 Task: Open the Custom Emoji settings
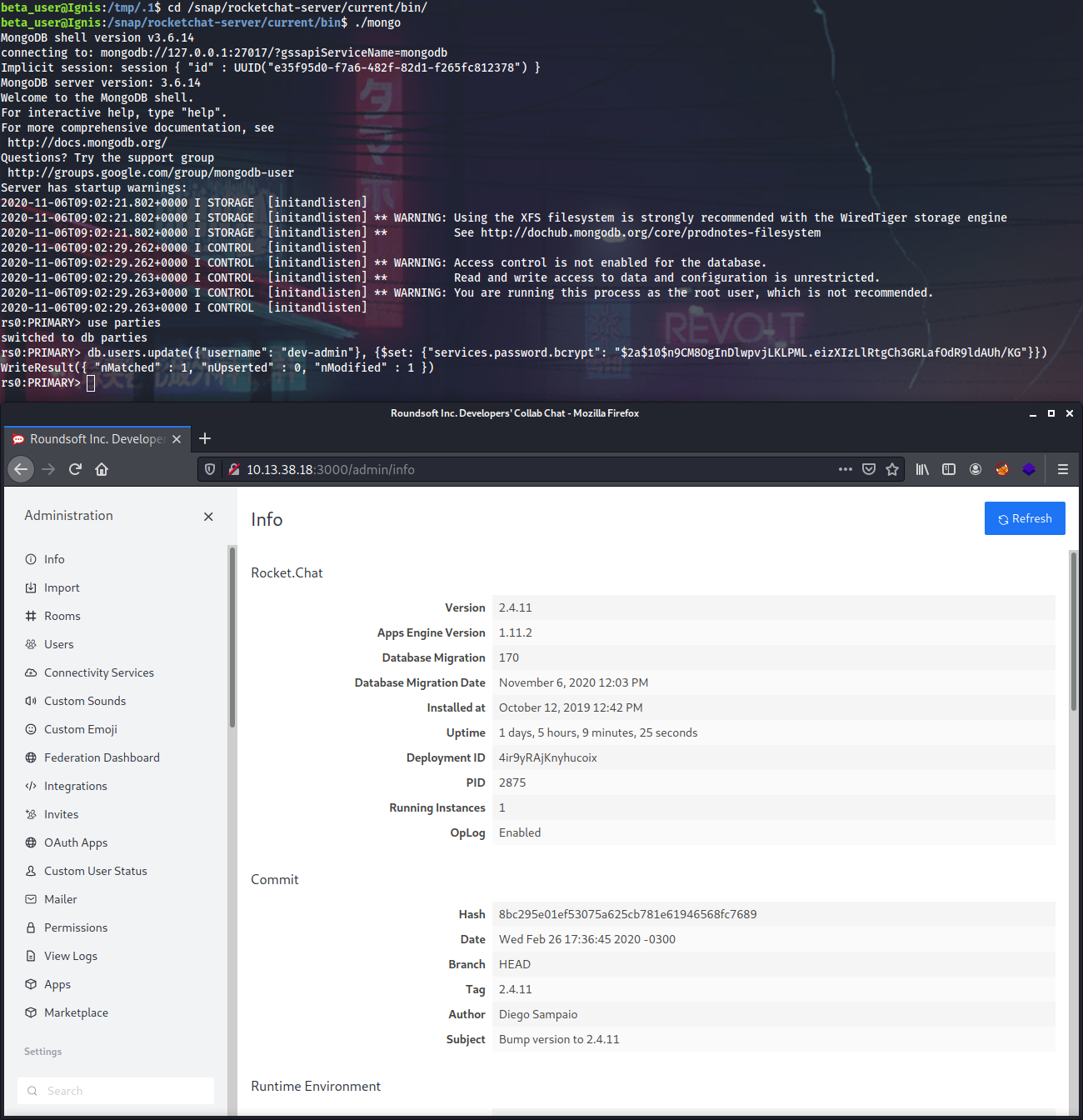(80, 728)
